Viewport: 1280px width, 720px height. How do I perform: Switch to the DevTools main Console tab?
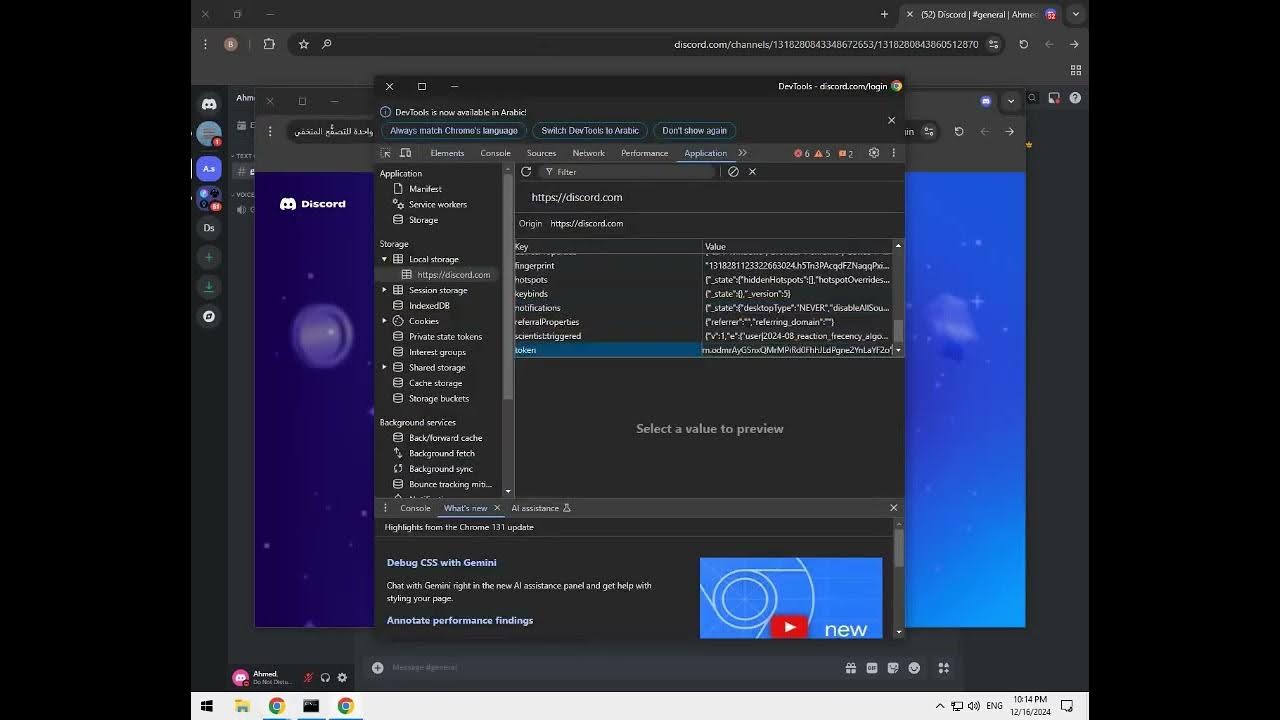pyautogui.click(x=495, y=153)
